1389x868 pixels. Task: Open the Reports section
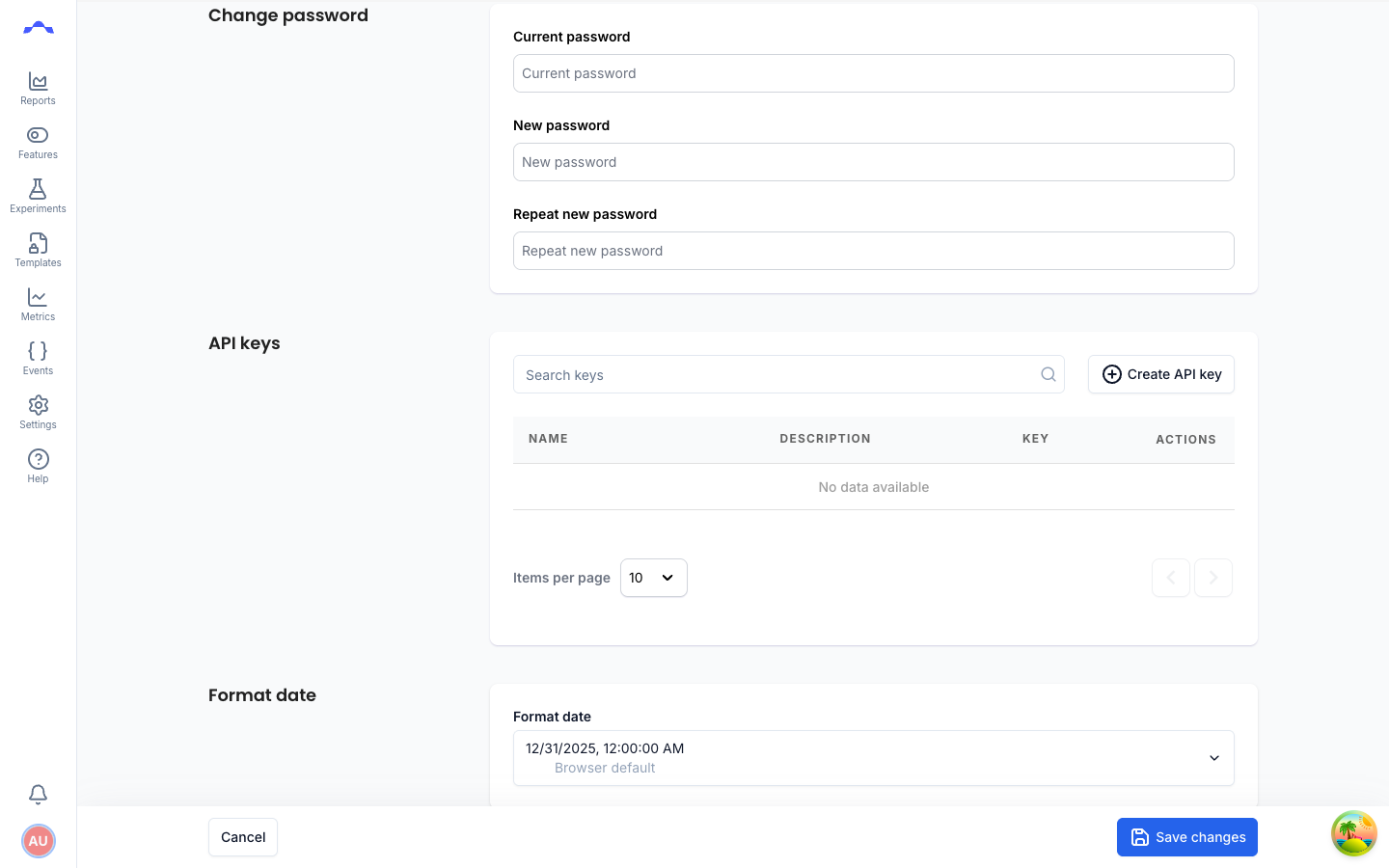click(x=38, y=89)
